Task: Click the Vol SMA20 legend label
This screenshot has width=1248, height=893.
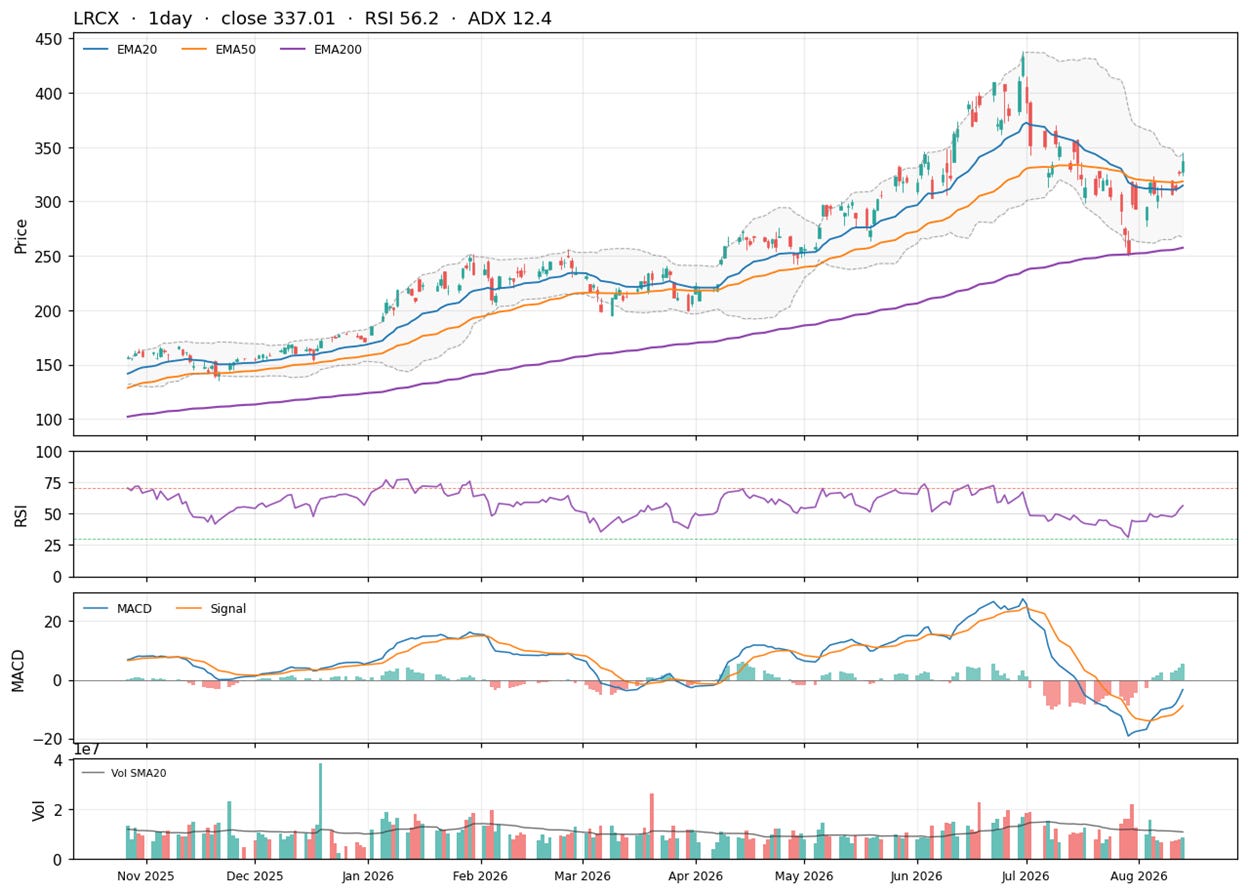Action: [x=138, y=772]
